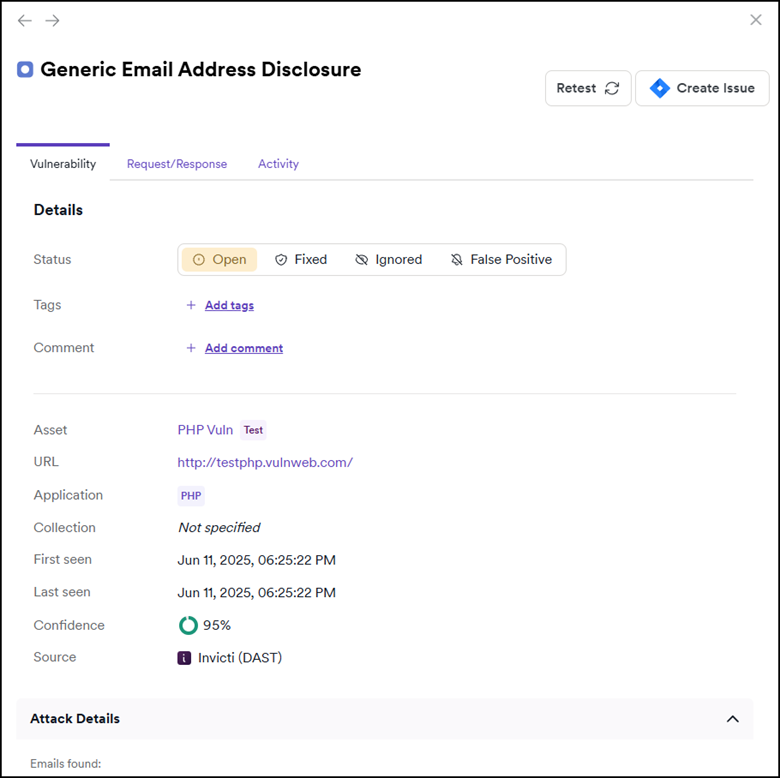Viewport: 780px width, 778px height.
Task: Click the Test label badge
Action: 253,430
